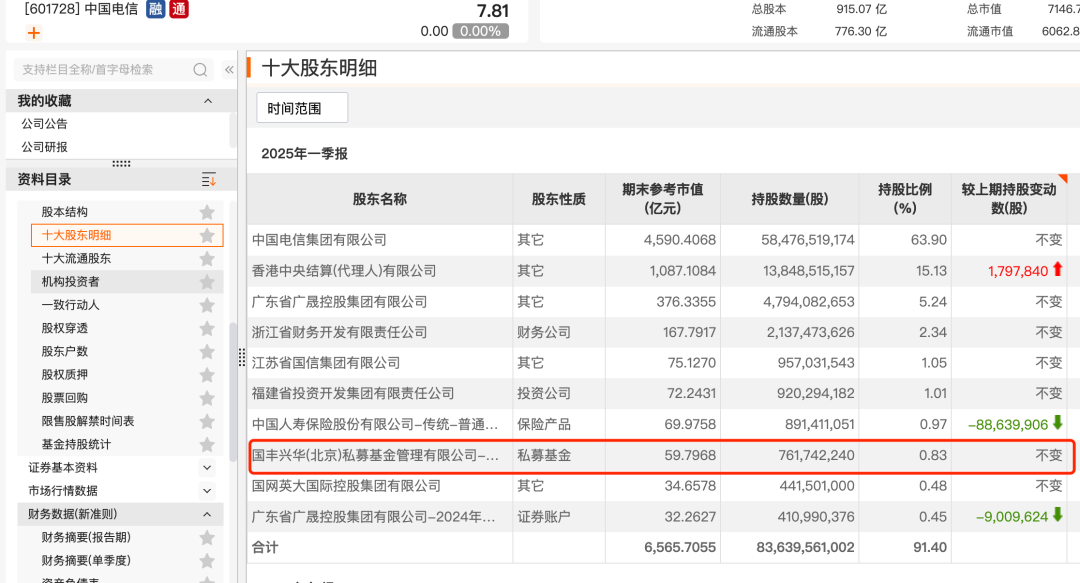The width and height of the screenshot is (1080, 583).
Task: Star the 基金持股统计 entry
Action: pos(207,445)
